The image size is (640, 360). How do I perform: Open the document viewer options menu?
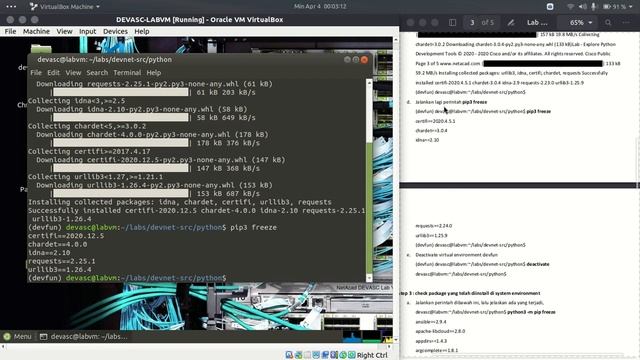tap(626, 22)
